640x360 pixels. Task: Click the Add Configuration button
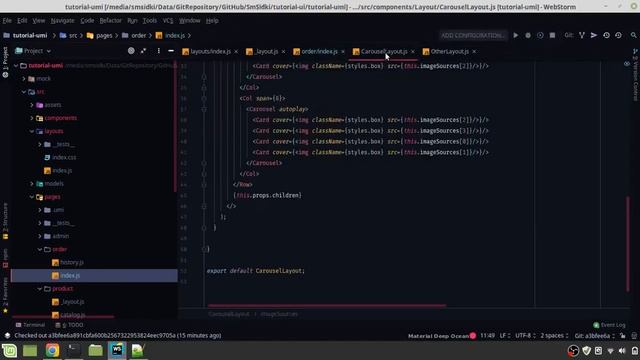coord(472,36)
